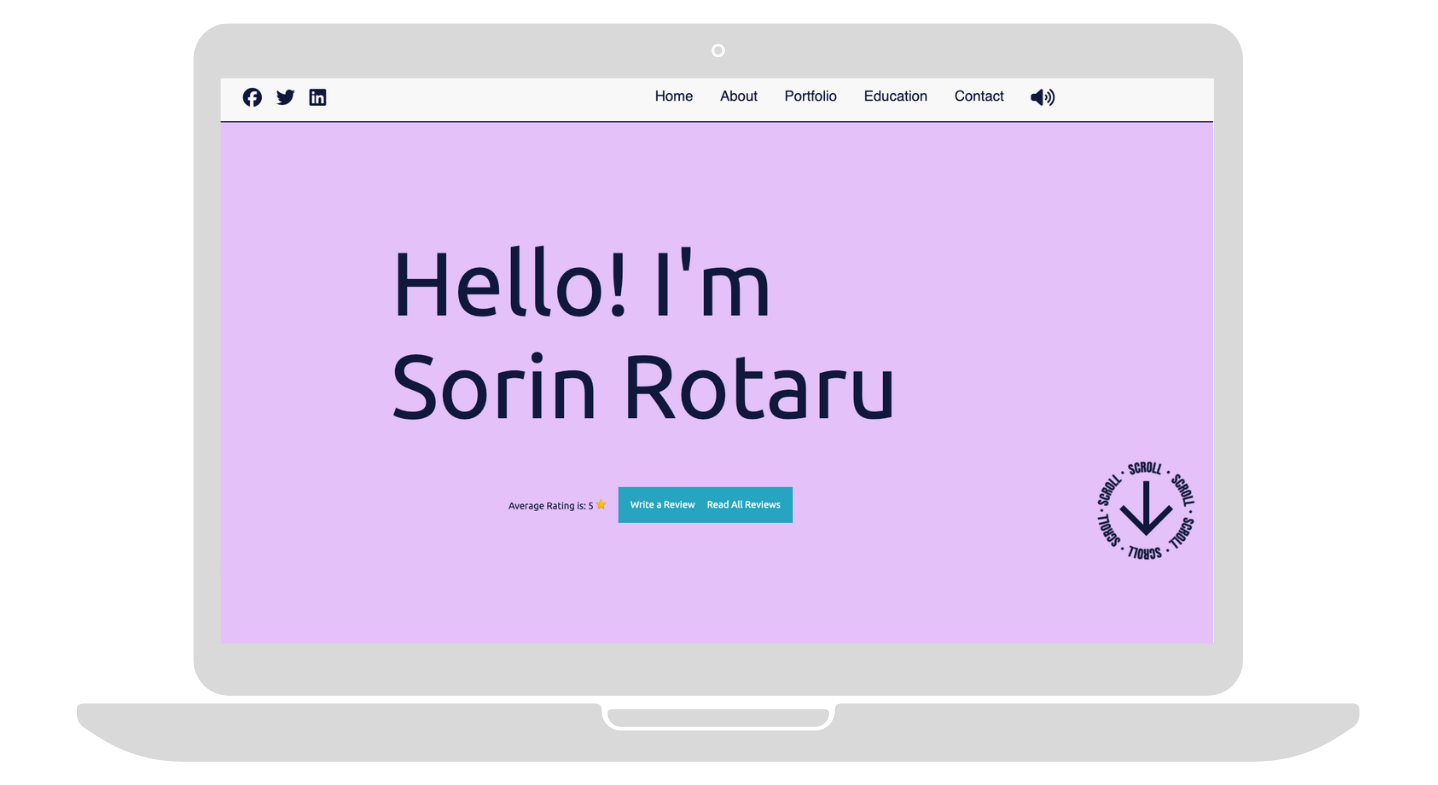Click the Twitter bird icon
1438x785 pixels.
click(x=285, y=97)
